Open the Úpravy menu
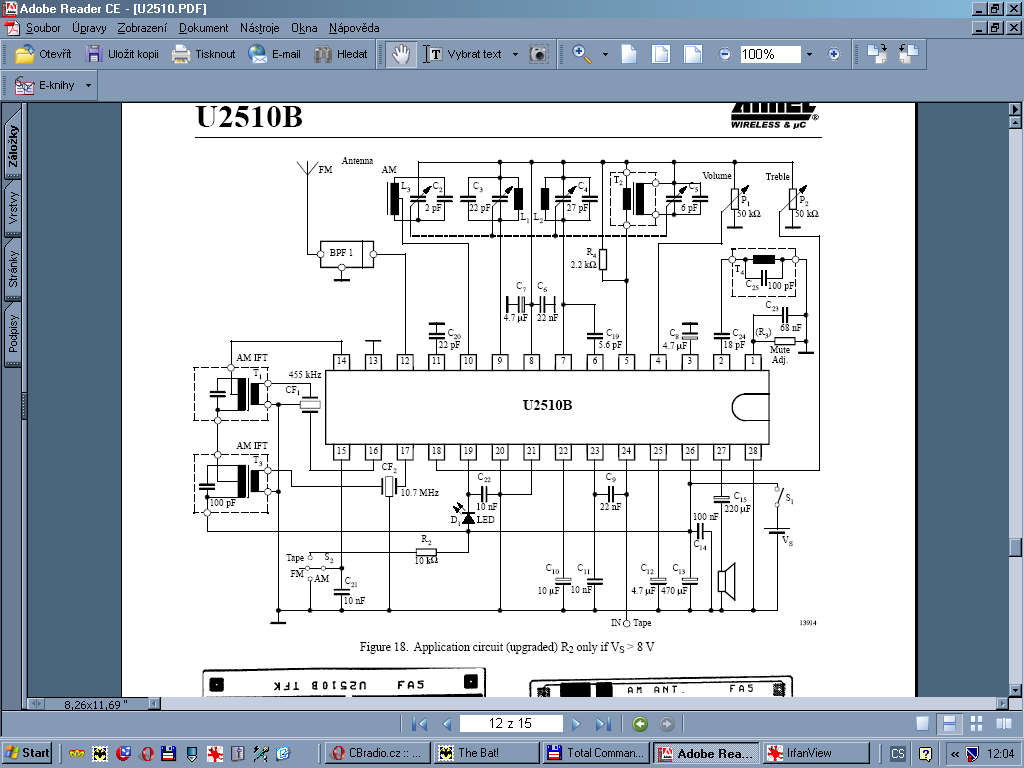 click(x=89, y=28)
